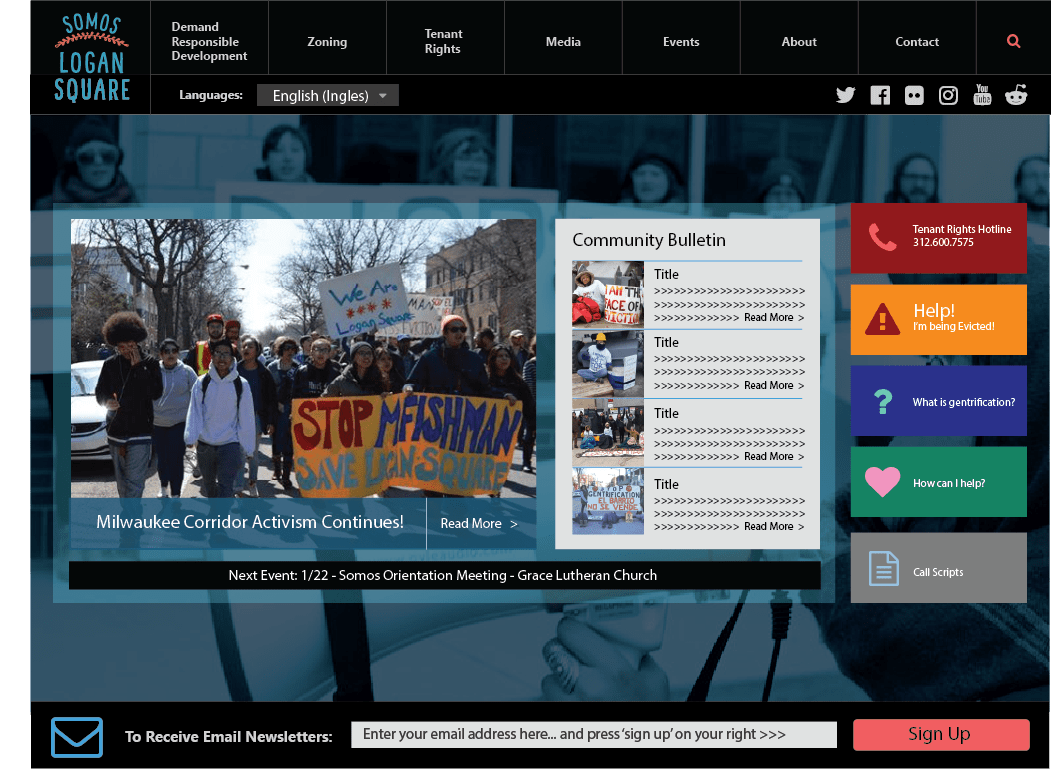The width and height of the screenshot is (1051, 769).
Task: Open the Twitter social icon
Action: coord(846,95)
